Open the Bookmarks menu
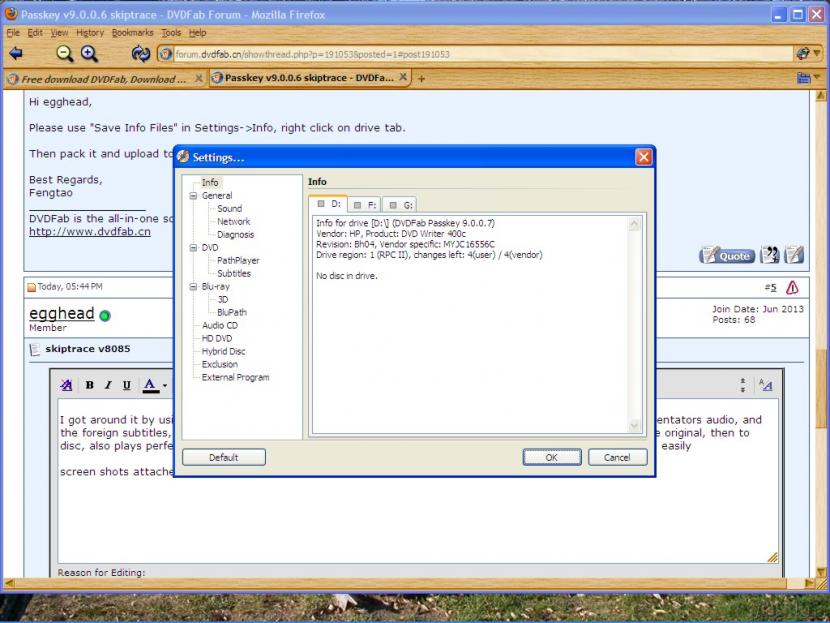The width and height of the screenshot is (830, 623). pos(132,32)
